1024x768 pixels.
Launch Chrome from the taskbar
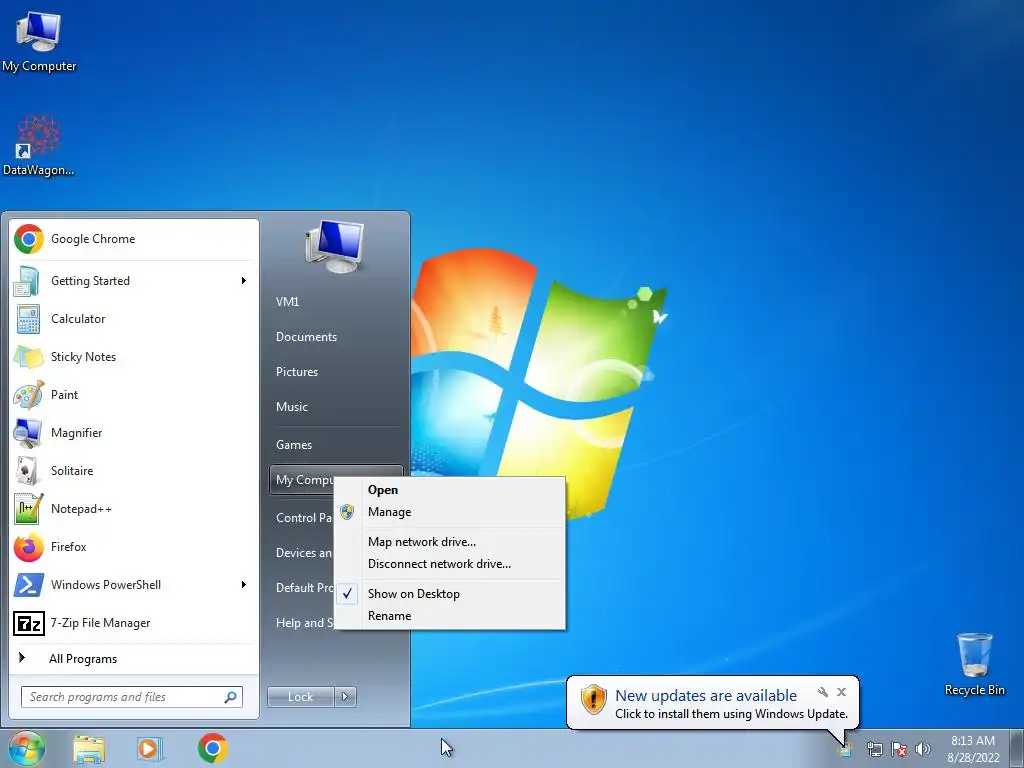coord(213,748)
